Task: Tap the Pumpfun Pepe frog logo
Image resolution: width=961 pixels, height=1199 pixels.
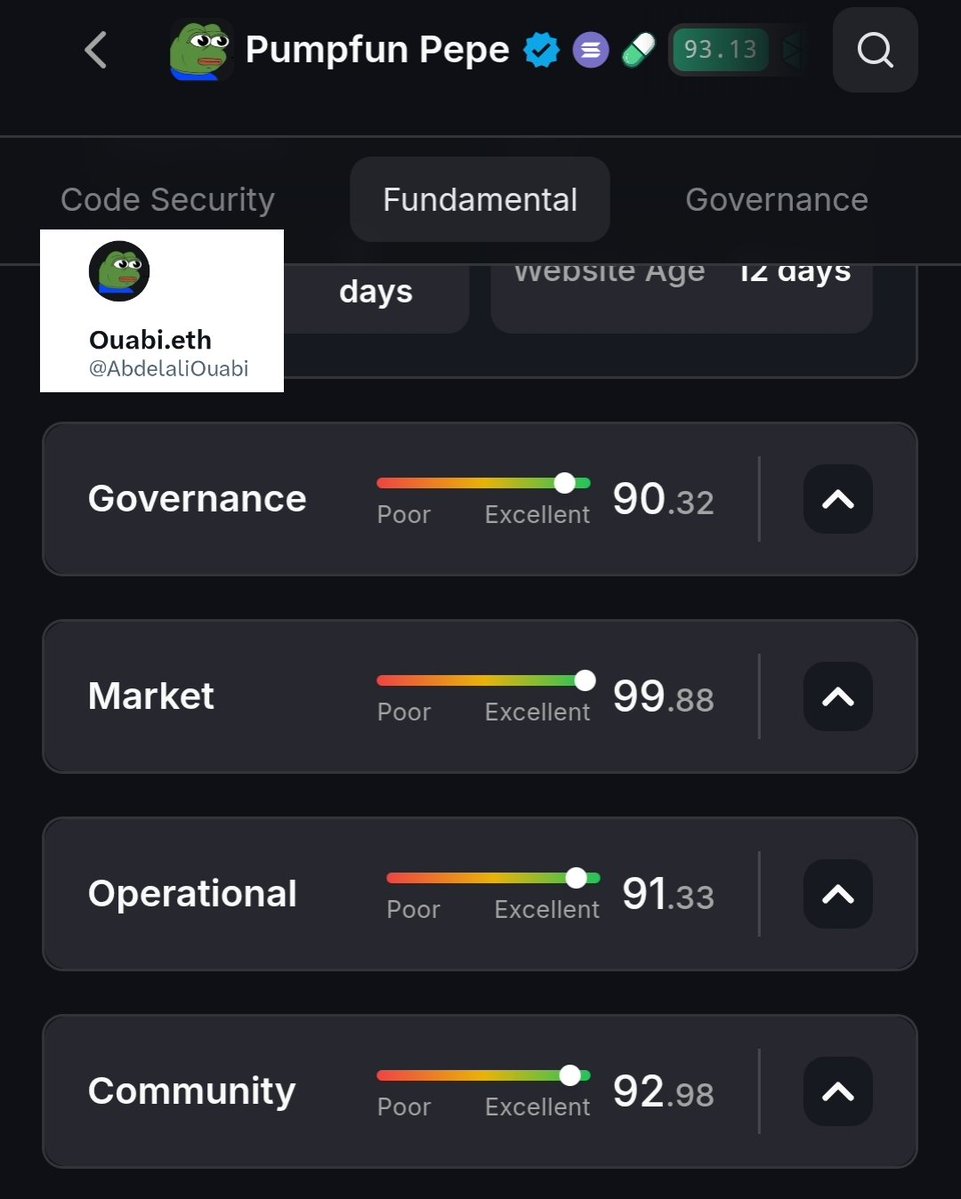Action: (200, 50)
